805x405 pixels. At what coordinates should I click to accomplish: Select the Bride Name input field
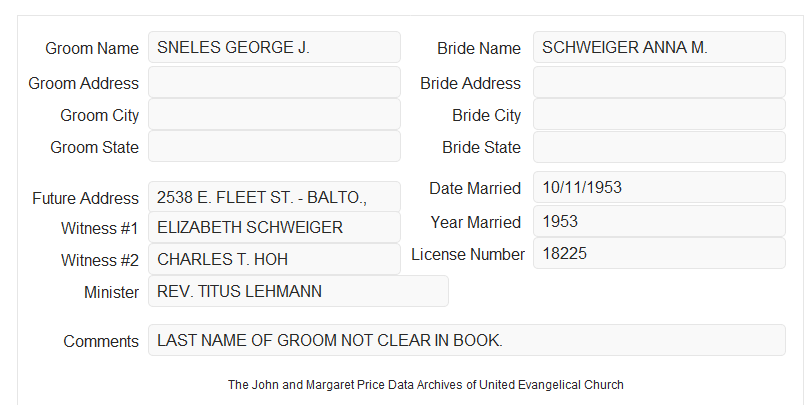pyautogui.click(x=659, y=47)
